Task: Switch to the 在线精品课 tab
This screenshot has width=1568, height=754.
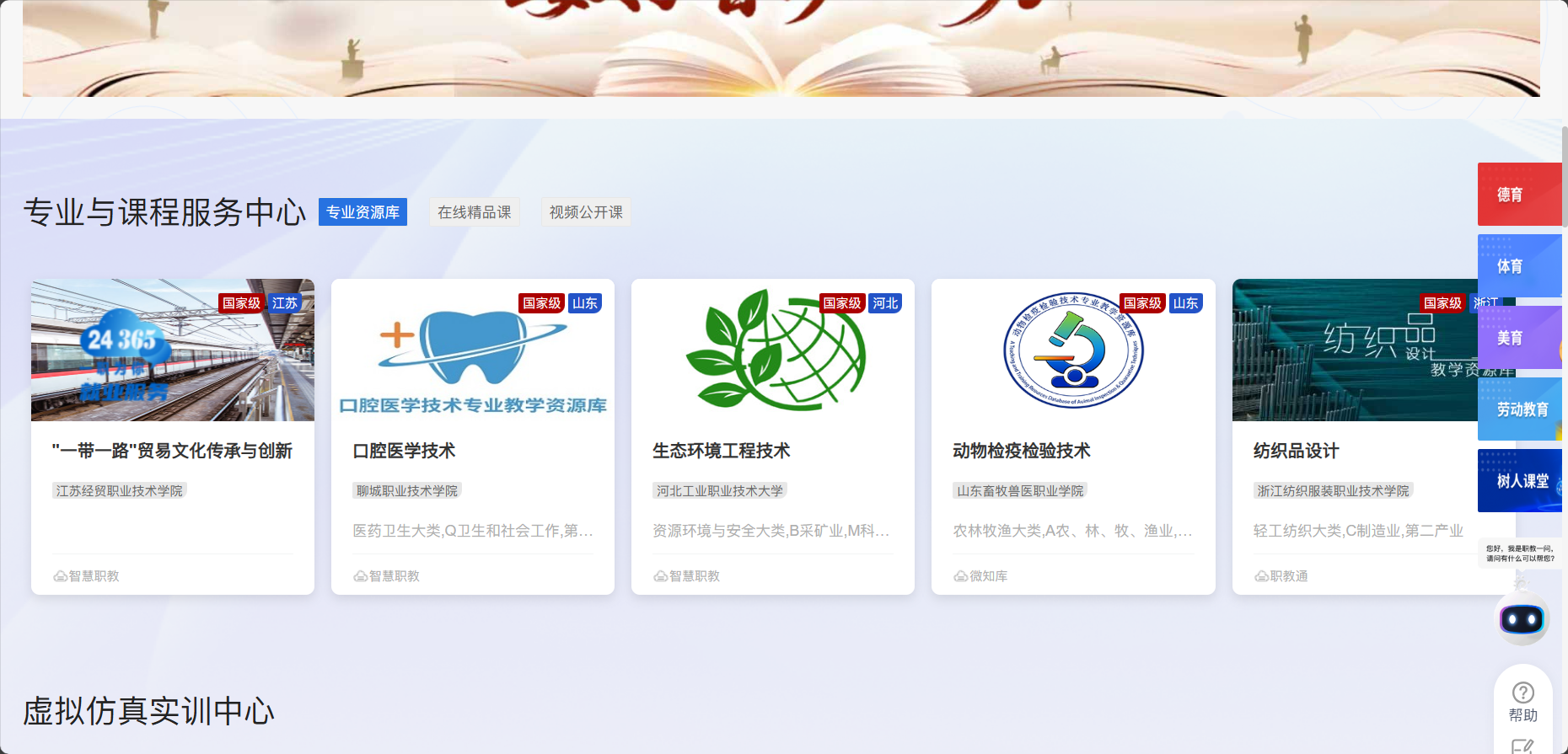Action: coord(475,212)
